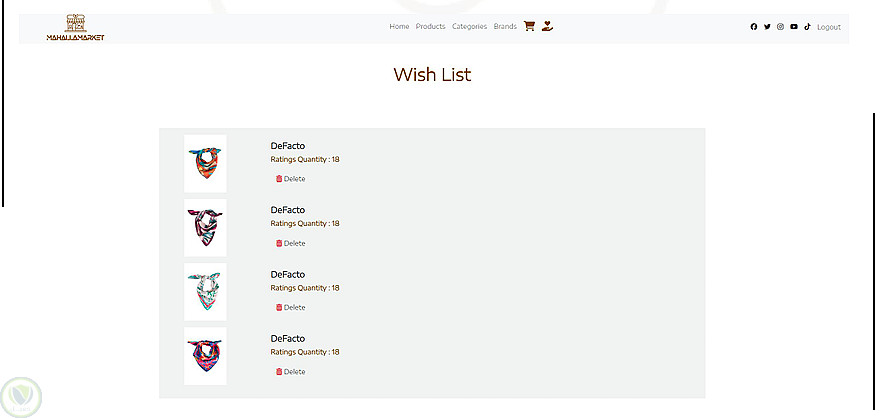Open the YouTube social icon
This screenshot has width=894, height=418.
pos(794,27)
